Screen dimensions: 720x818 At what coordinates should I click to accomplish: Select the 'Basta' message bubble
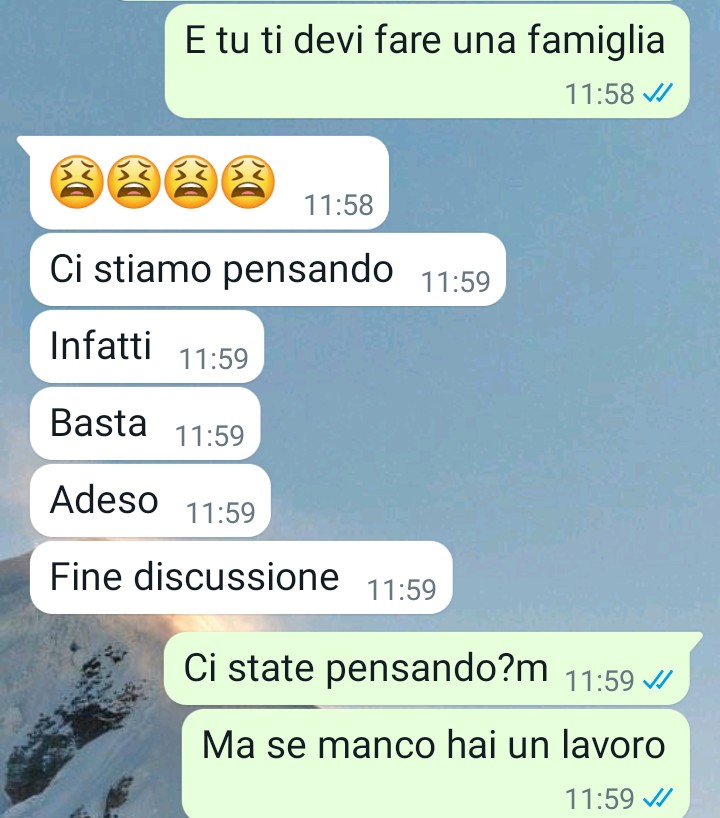point(145,424)
